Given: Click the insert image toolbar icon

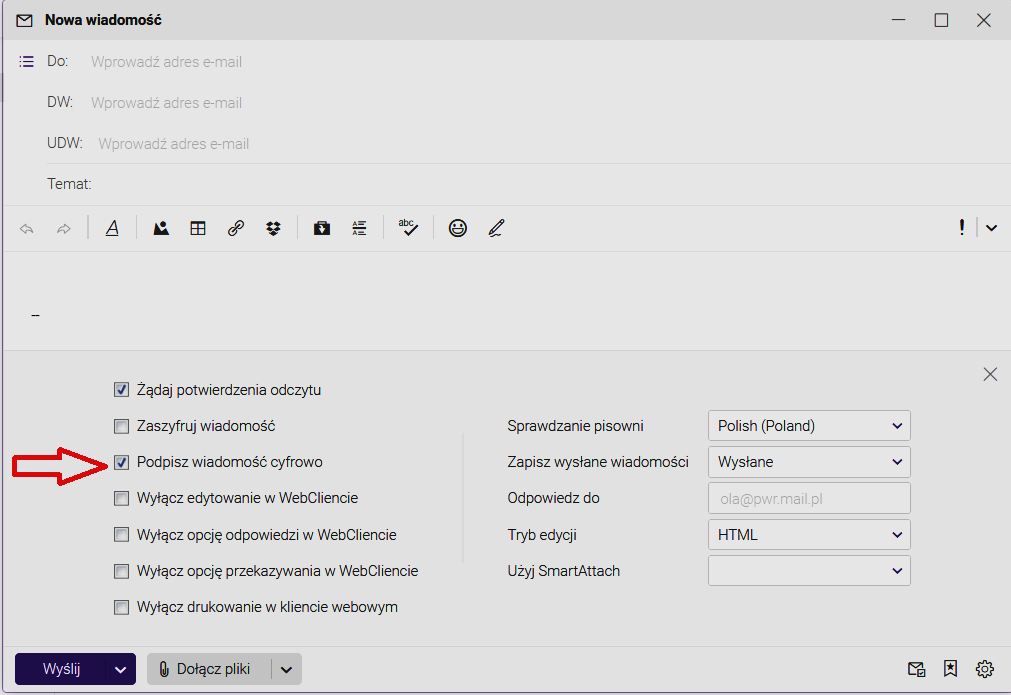Looking at the screenshot, I should (x=160, y=228).
